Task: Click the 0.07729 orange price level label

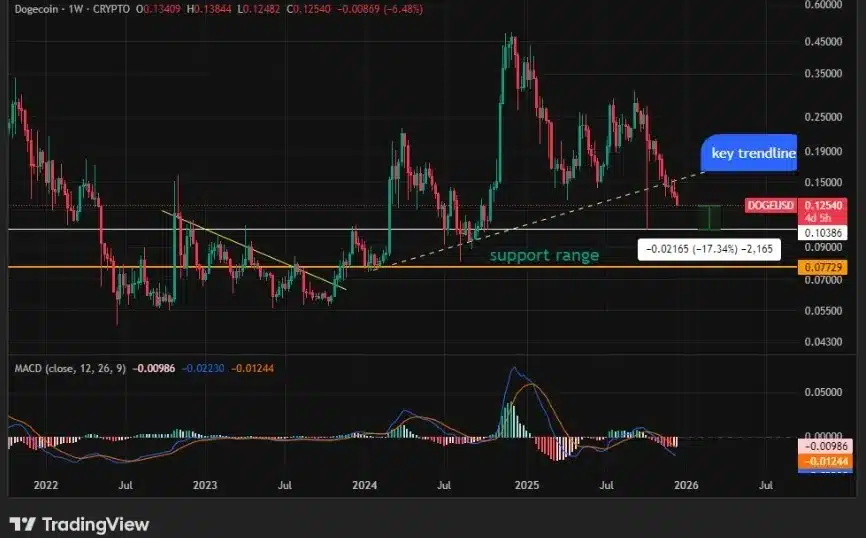Action: [824, 267]
